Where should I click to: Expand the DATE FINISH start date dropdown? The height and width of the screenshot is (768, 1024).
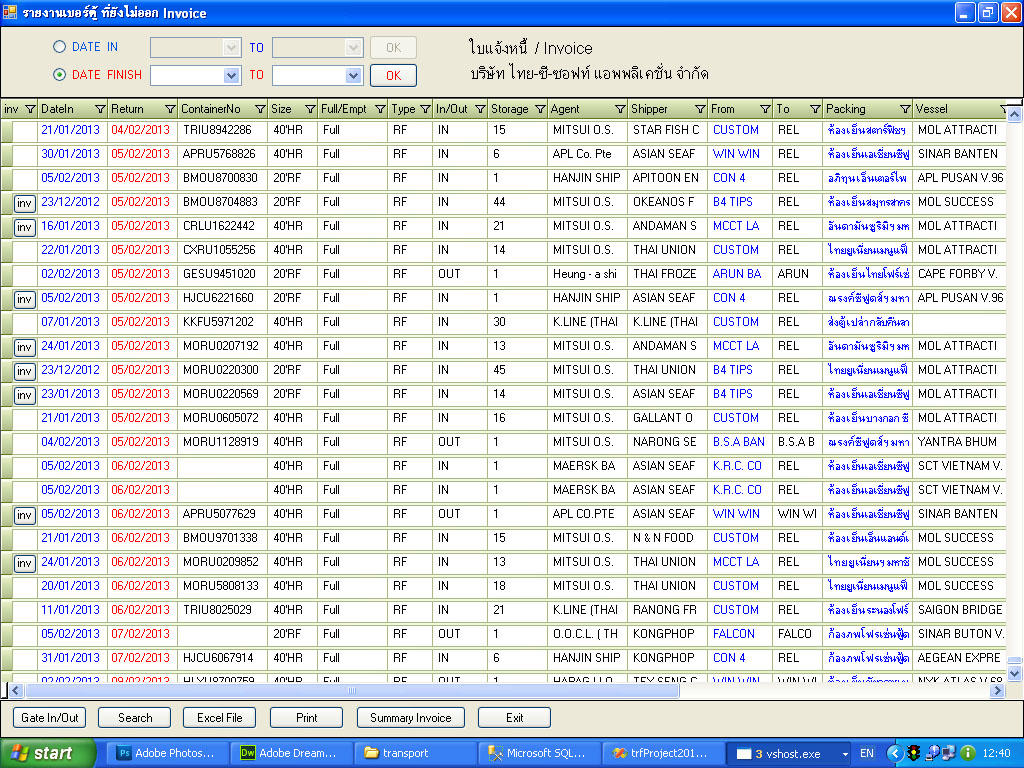coord(232,75)
